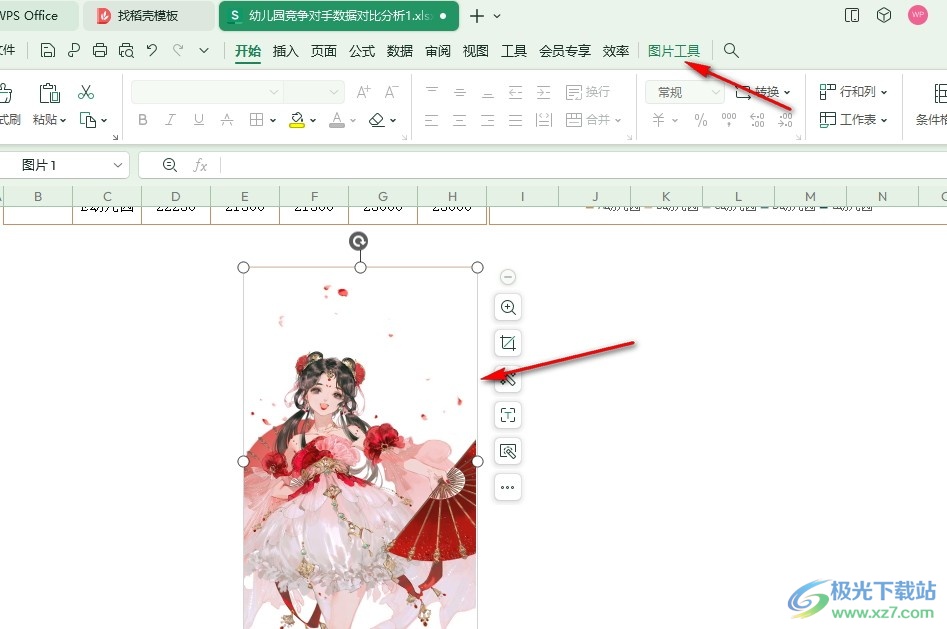Image resolution: width=947 pixels, height=629 pixels.
Task: Align text to top
Action: tap(431, 92)
